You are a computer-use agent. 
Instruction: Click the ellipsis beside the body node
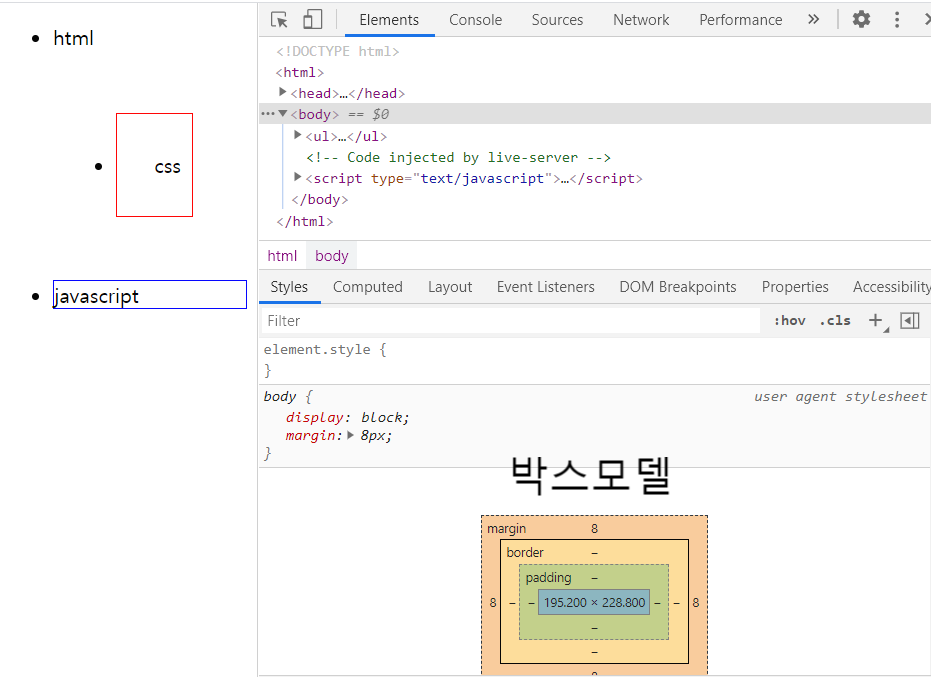[268, 113]
